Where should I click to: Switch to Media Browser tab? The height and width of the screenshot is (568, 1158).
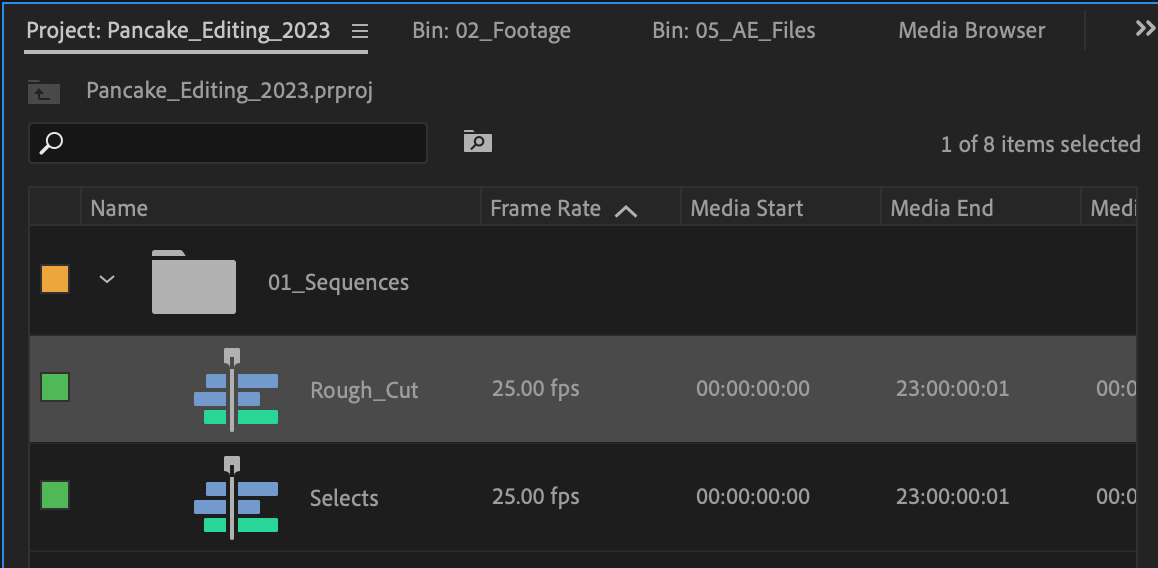tap(971, 30)
